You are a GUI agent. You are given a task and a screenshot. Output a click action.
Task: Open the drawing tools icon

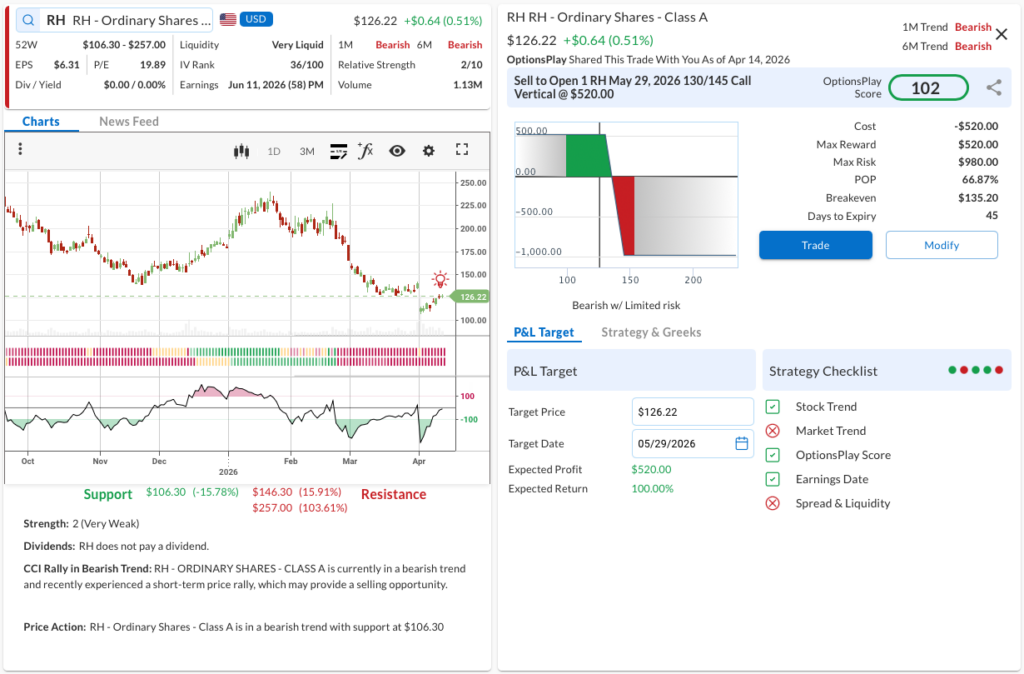point(338,152)
